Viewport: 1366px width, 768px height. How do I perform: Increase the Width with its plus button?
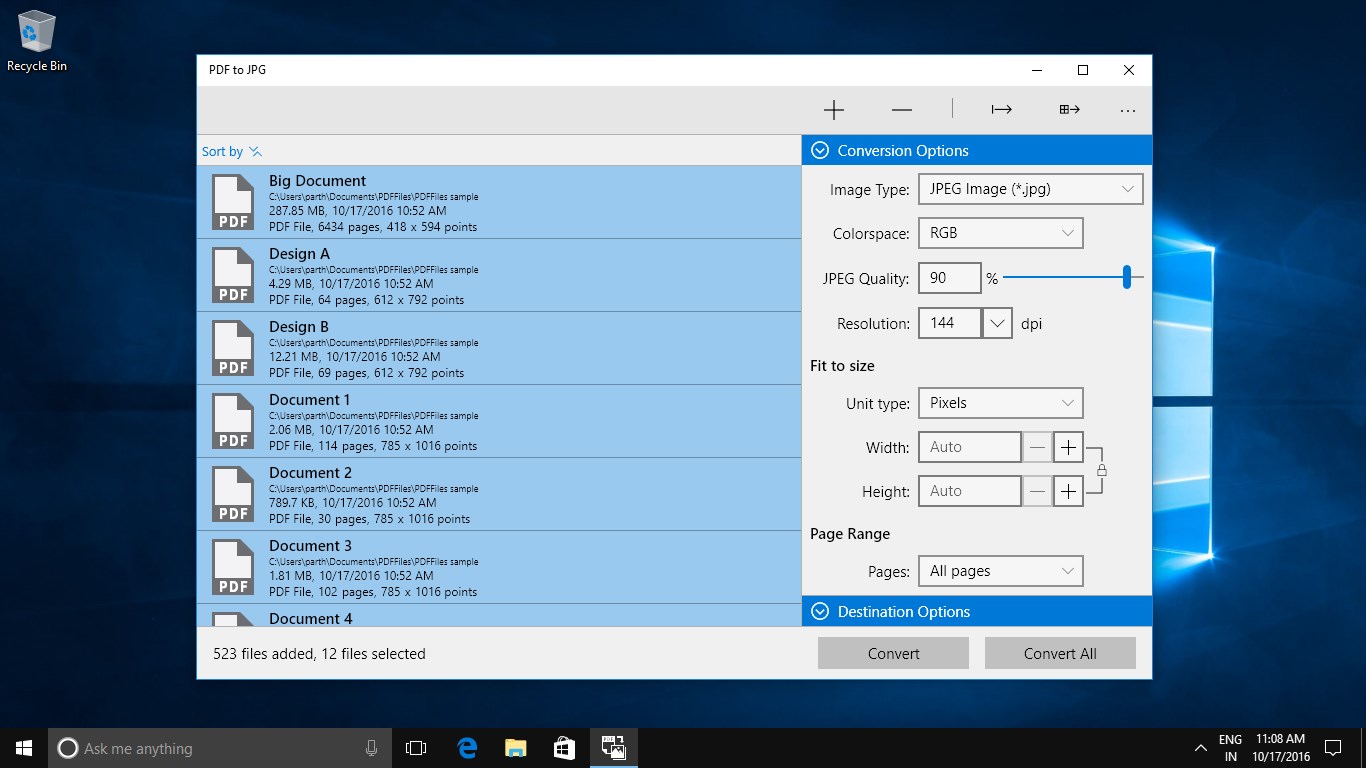pyautogui.click(x=1068, y=447)
